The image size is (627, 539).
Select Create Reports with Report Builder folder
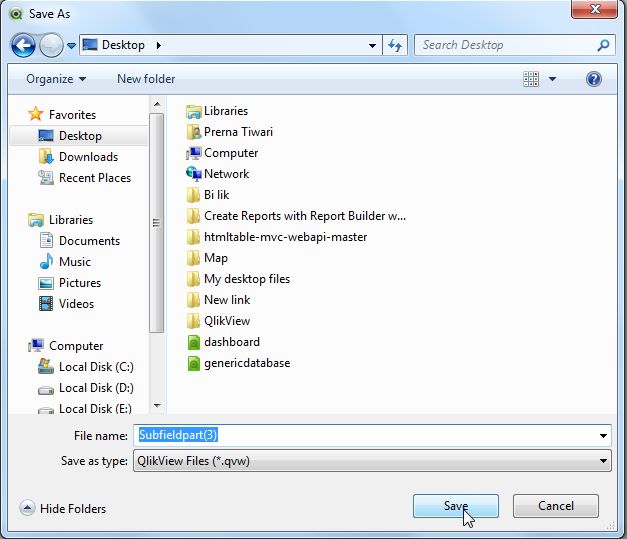point(296,216)
